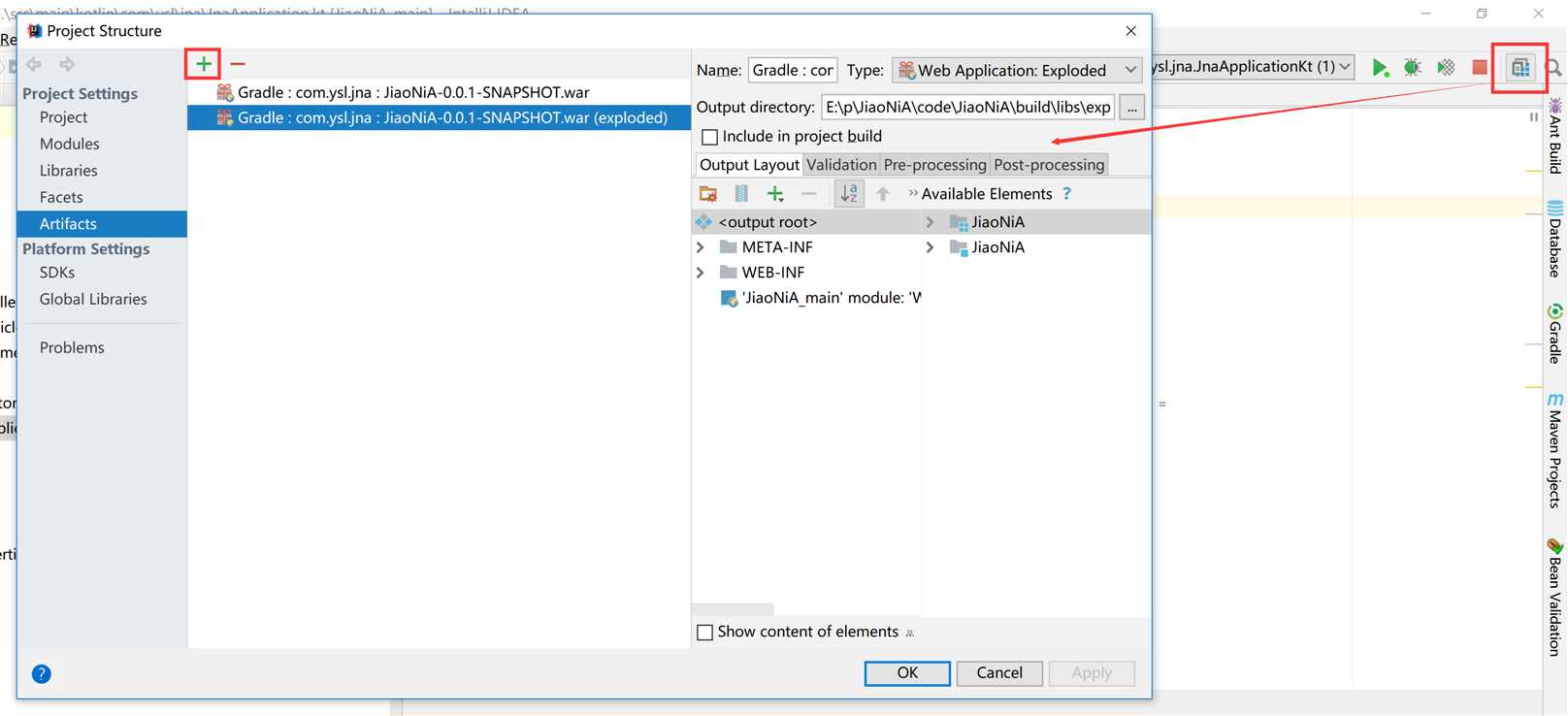This screenshot has width=1568, height=716.
Task: Expand the hidden toolbar items chevron beside Available Elements
Action: pos(913,193)
